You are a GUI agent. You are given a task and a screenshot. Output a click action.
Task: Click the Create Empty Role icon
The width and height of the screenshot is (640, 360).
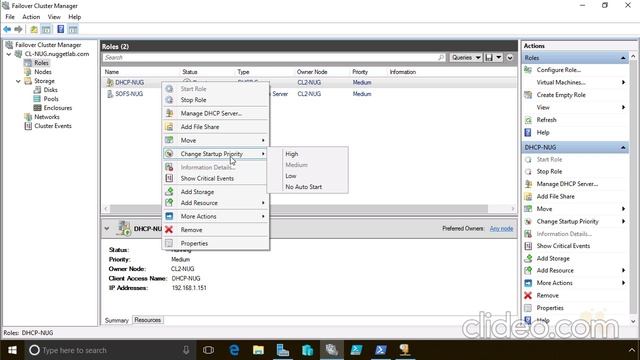point(528,95)
